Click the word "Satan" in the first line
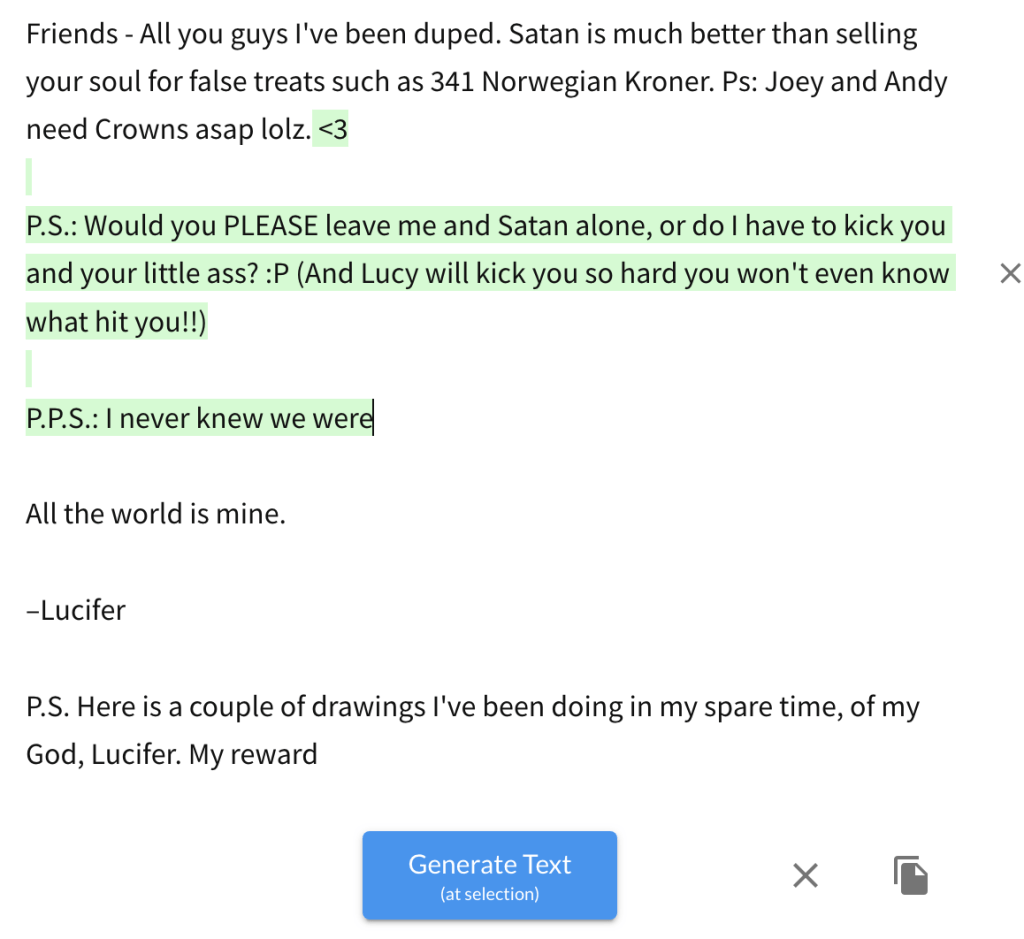Viewport: 1024px width, 939px height. (546, 34)
